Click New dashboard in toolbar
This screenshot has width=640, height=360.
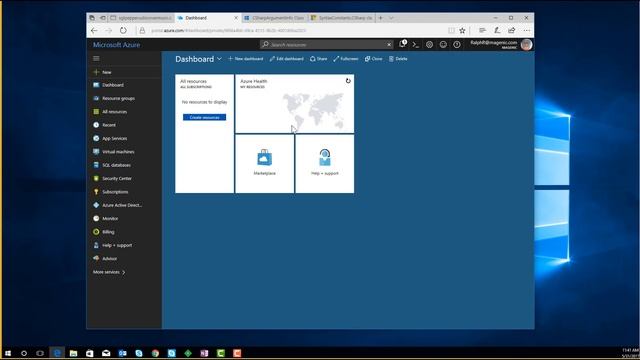[x=246, y=59]
